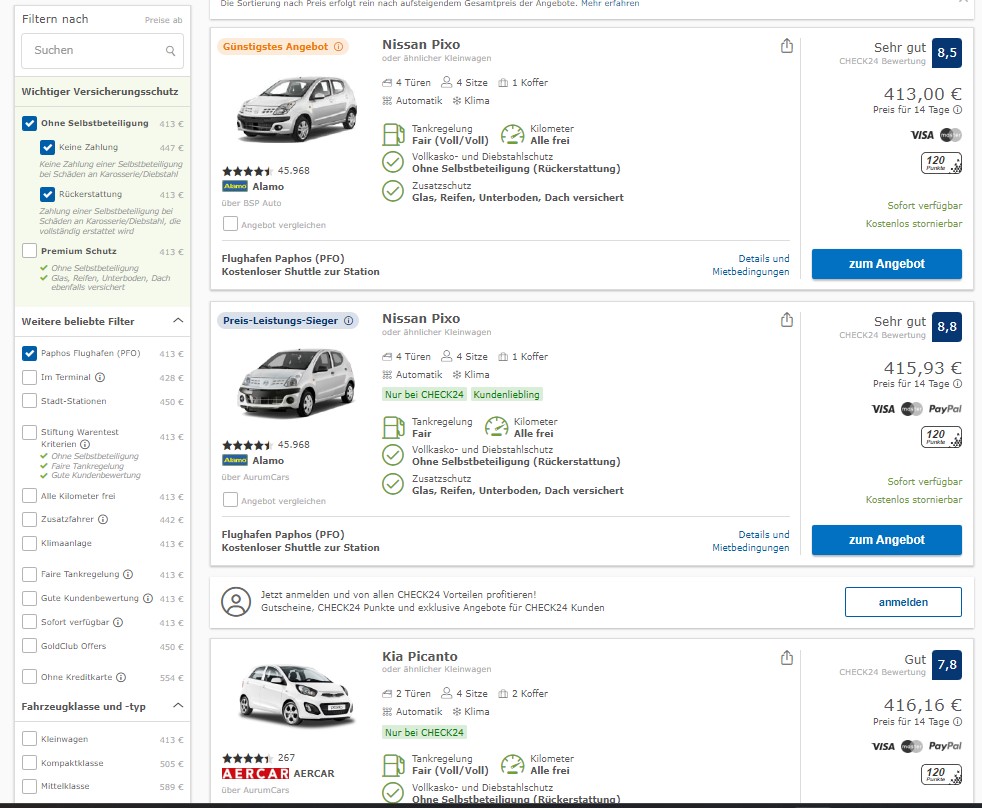
Task: Show price info for 413,00 € offer
Action: point(958,110)
